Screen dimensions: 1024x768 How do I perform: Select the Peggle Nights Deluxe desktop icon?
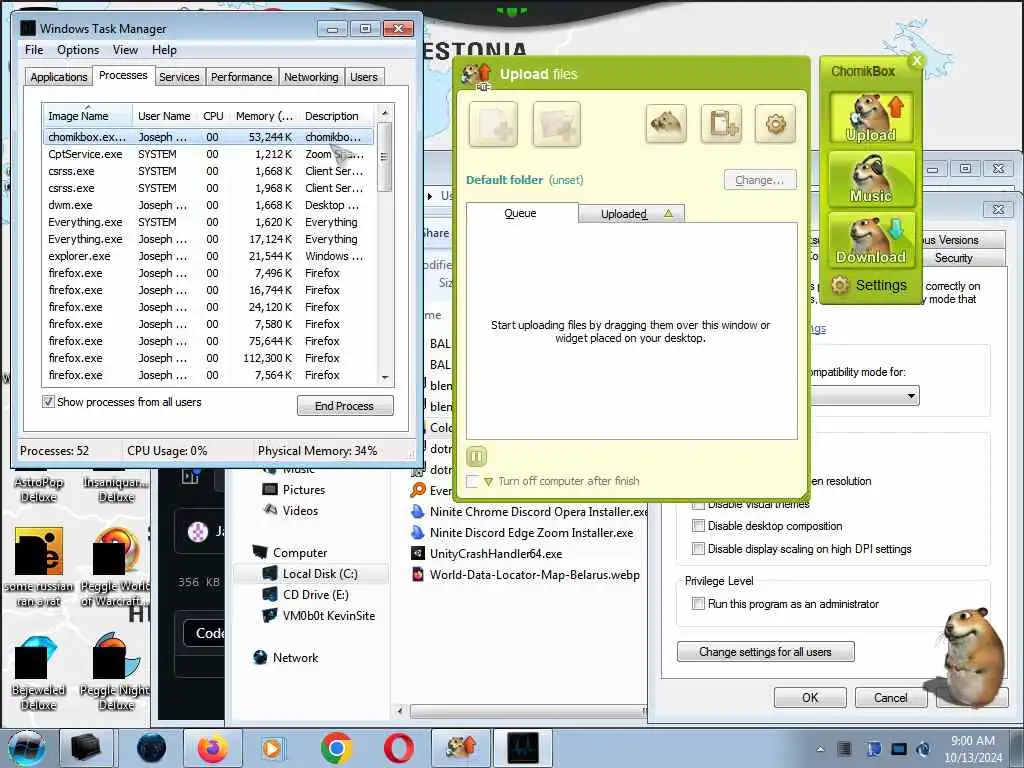116,673
